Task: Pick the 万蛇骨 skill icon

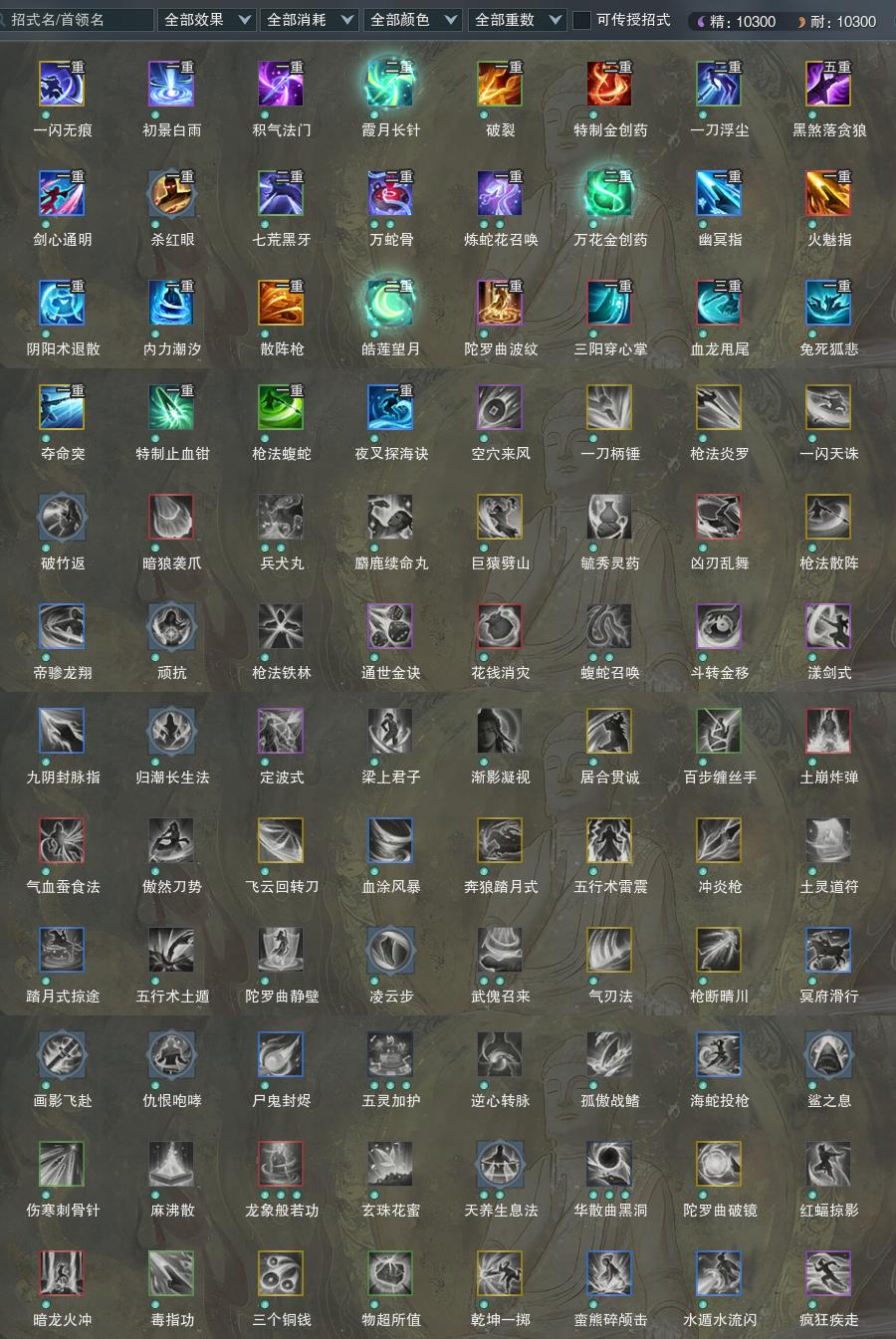Action: tap(391, 193)
